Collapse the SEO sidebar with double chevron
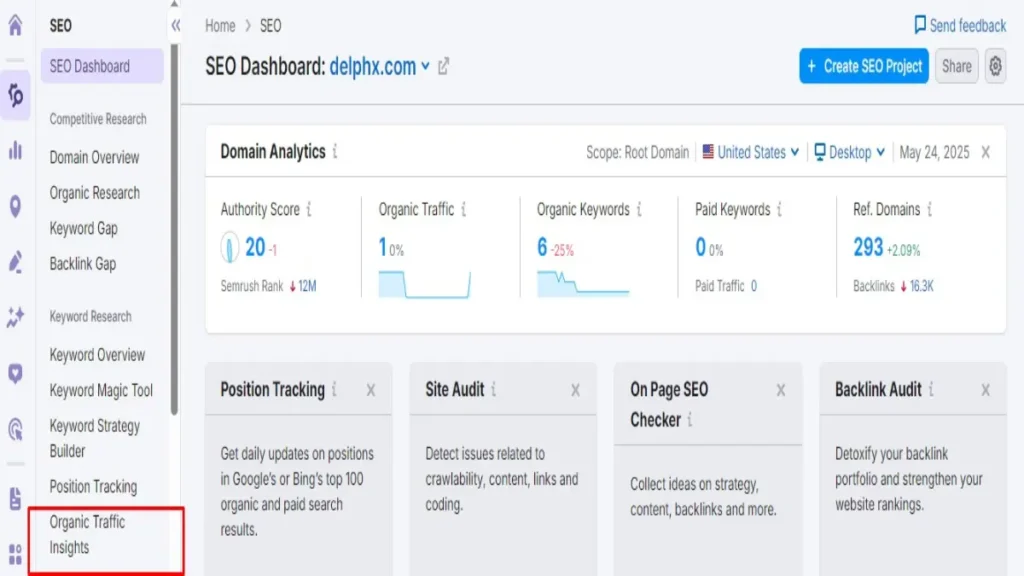1024x576 pixels. [x=176, y=25]
